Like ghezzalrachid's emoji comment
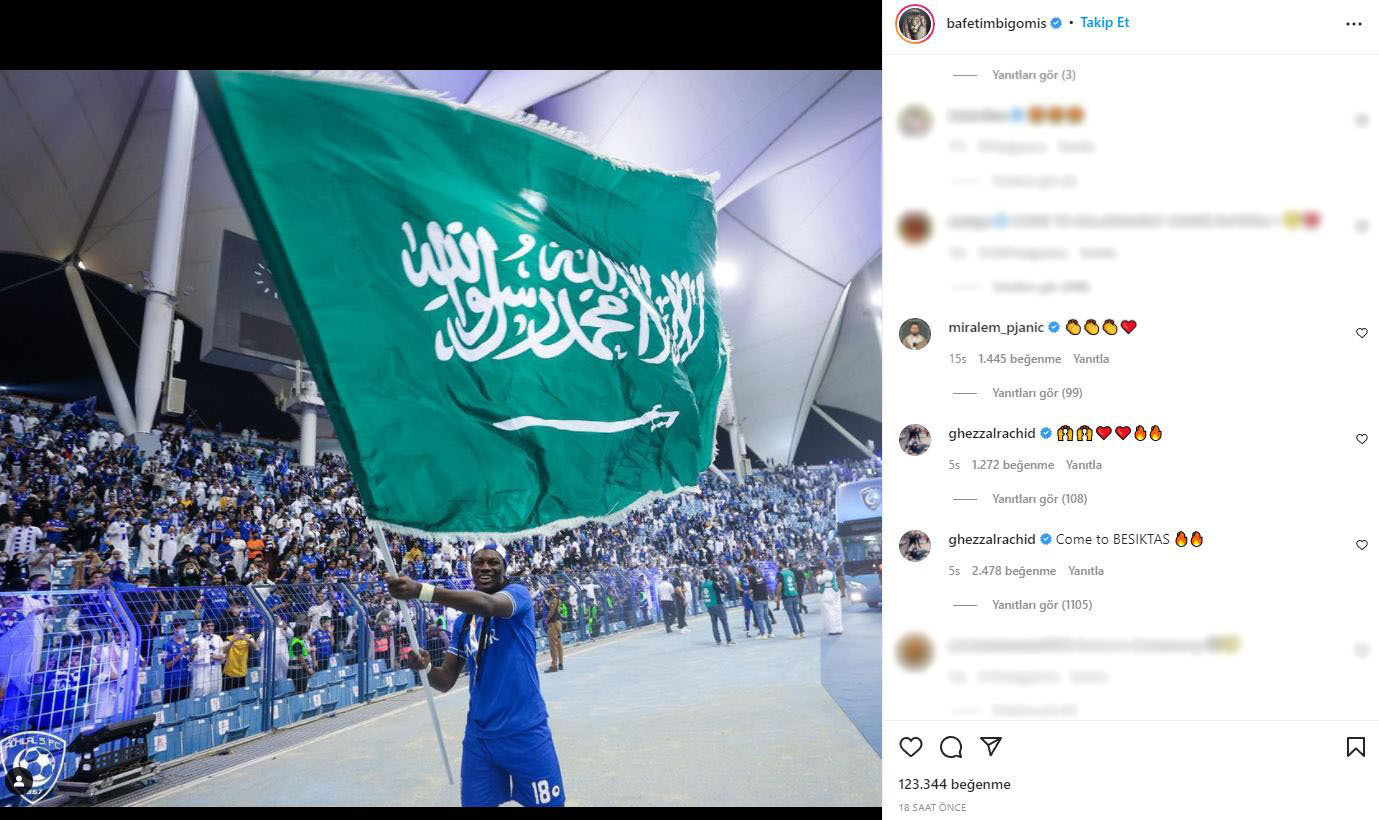 click(1361, 439)
